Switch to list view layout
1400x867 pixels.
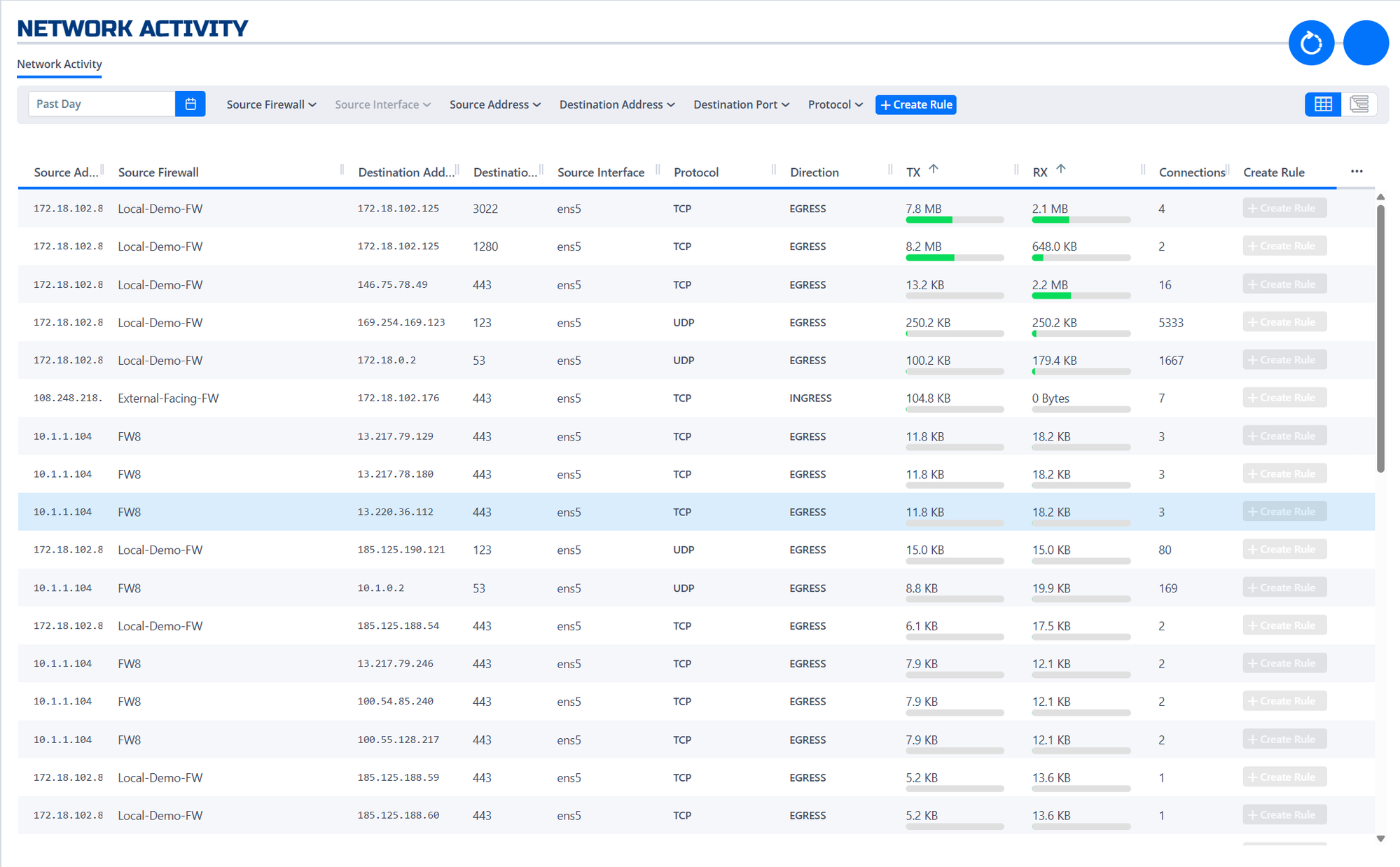point(1359,104)
